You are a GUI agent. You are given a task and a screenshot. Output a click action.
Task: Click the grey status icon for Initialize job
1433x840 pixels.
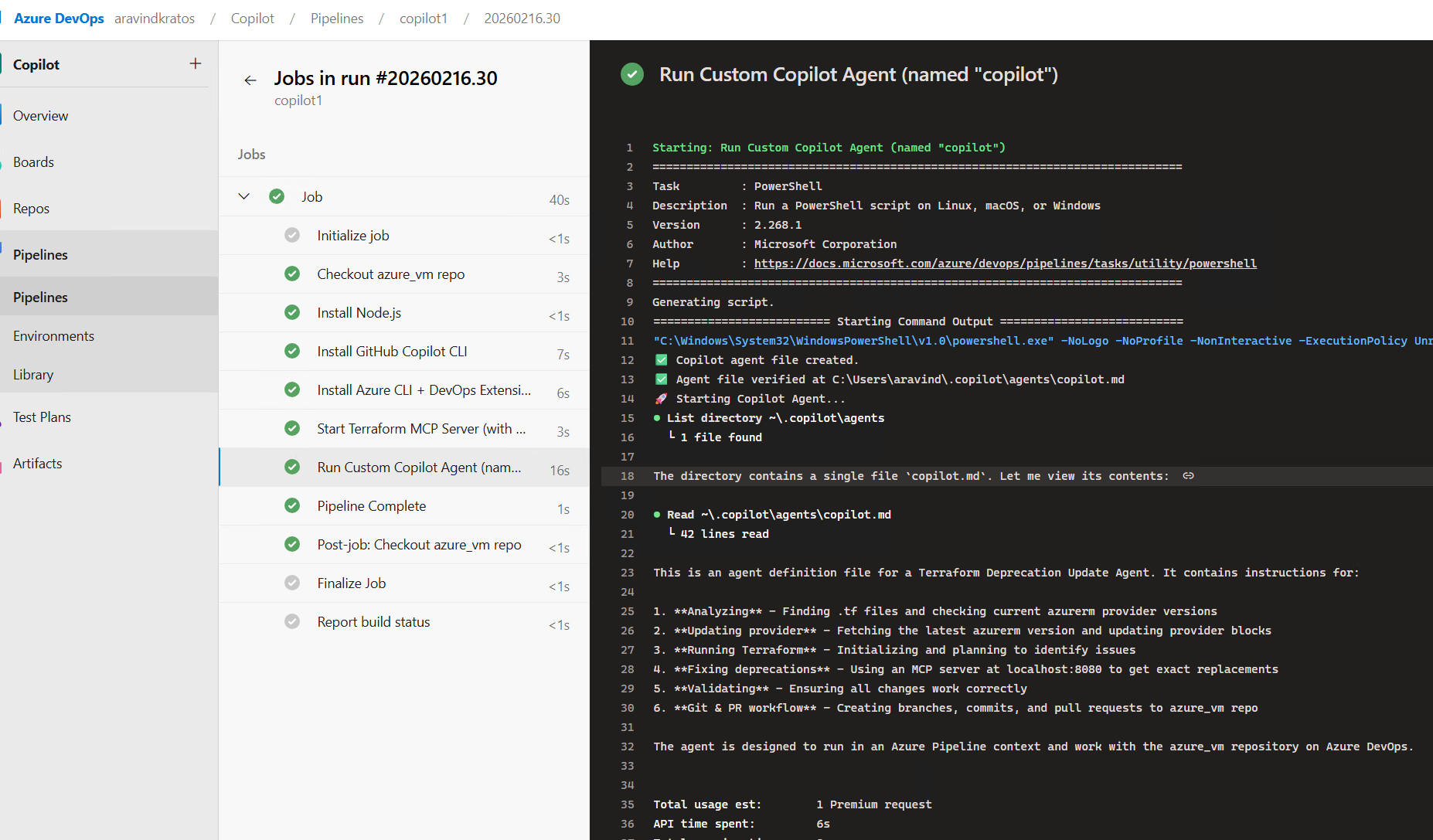click(x=292, y=235)
